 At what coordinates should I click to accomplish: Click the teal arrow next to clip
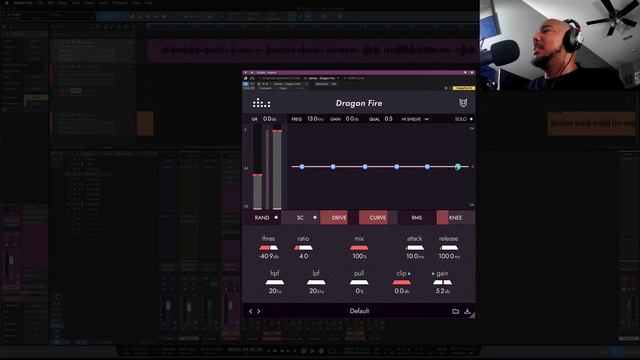(x=409, y=273)
